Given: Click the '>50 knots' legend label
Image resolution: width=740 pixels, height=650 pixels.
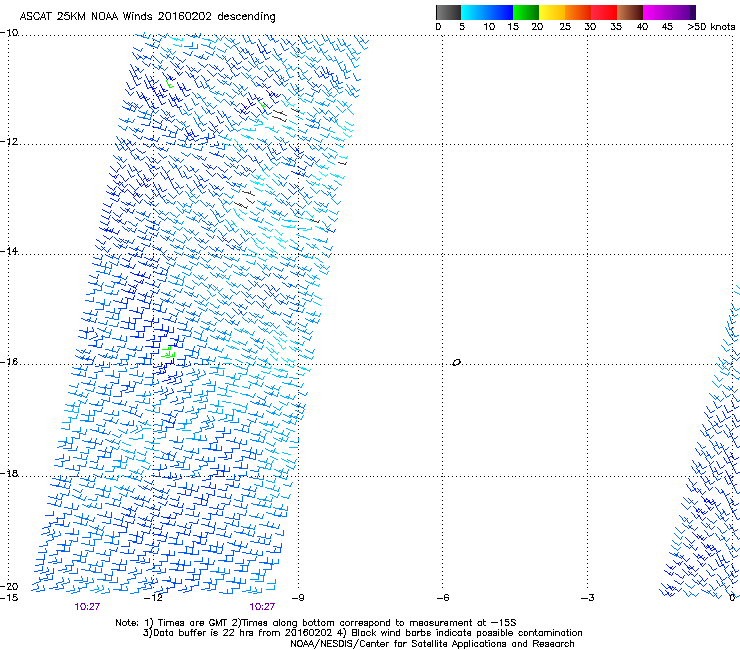Looking at the screenshot, I should pos(711,27).
